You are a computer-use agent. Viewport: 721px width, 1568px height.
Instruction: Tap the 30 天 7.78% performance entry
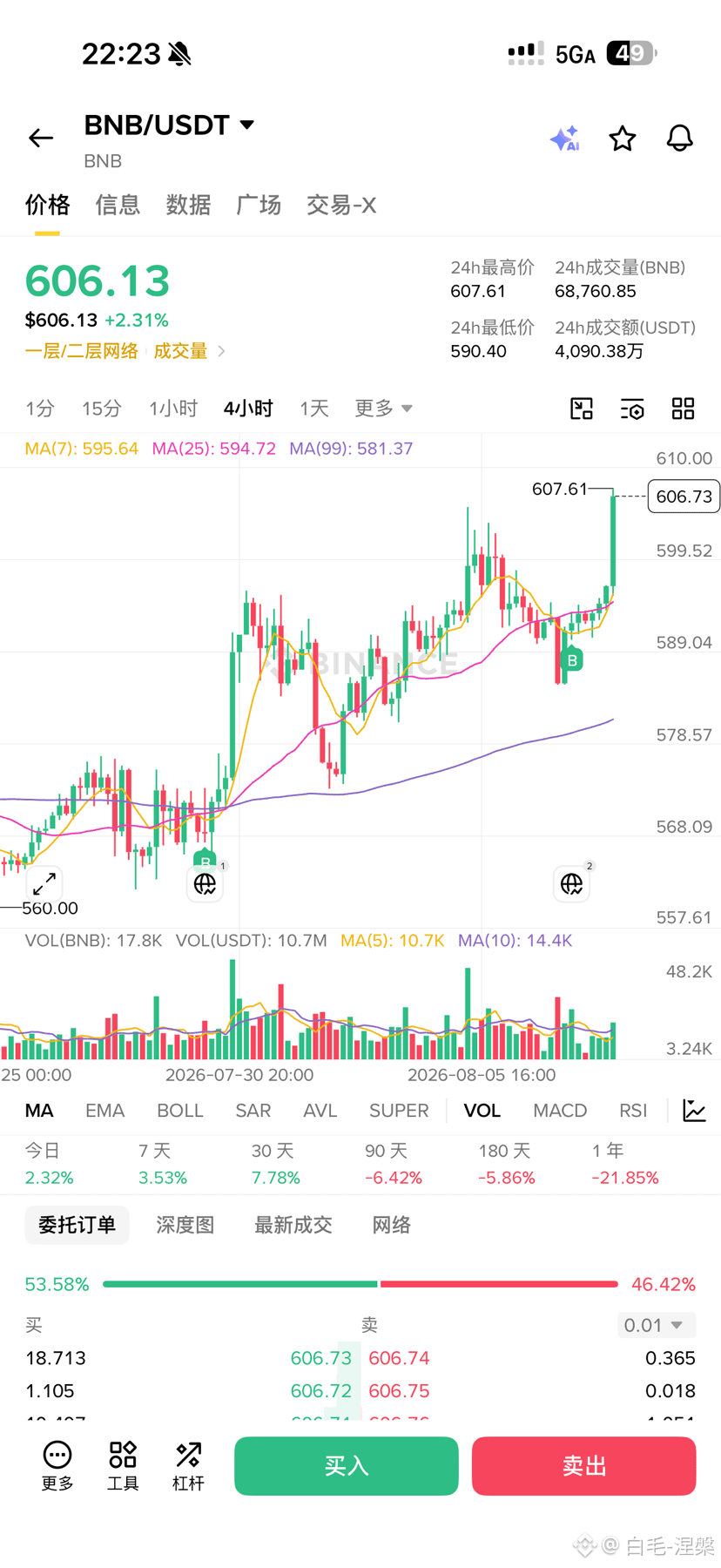tap(276, 1164)
